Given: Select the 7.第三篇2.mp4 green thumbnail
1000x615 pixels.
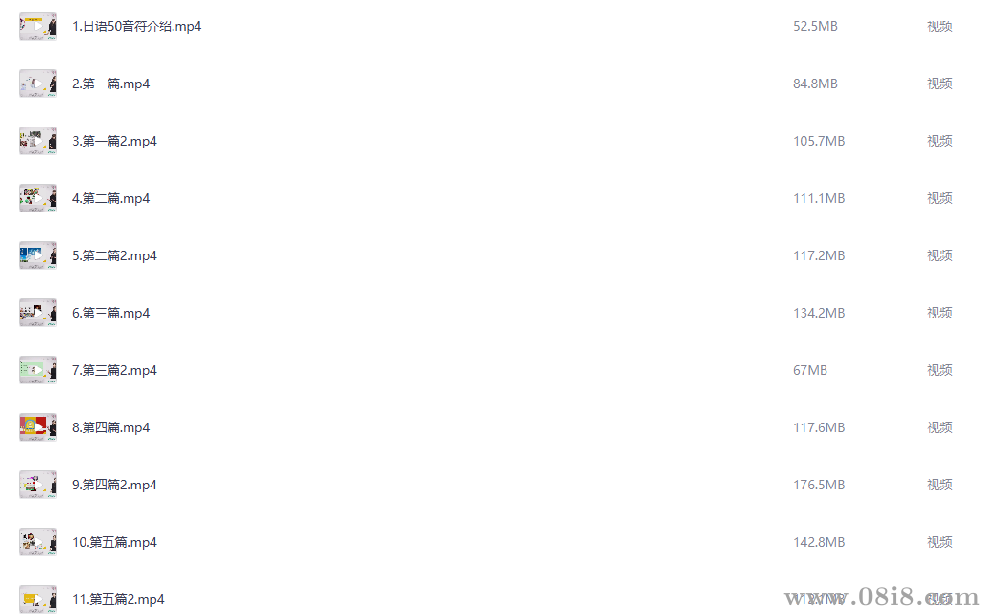Looking at the screenshot, I should tap(38, 370).
